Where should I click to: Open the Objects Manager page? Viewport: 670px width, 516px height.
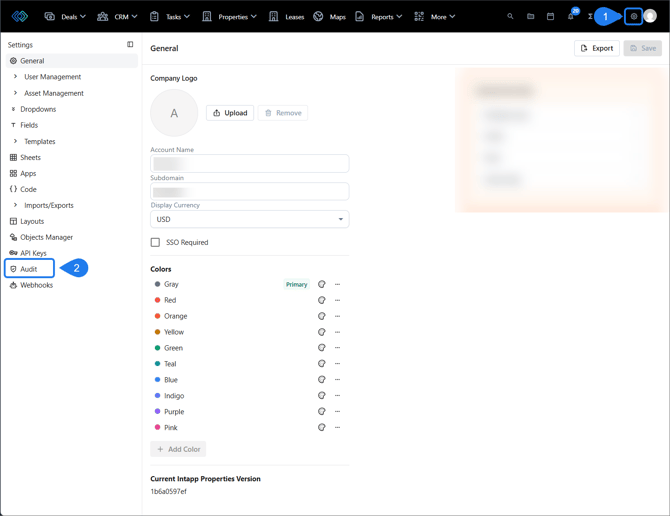[x=46, y=237]
